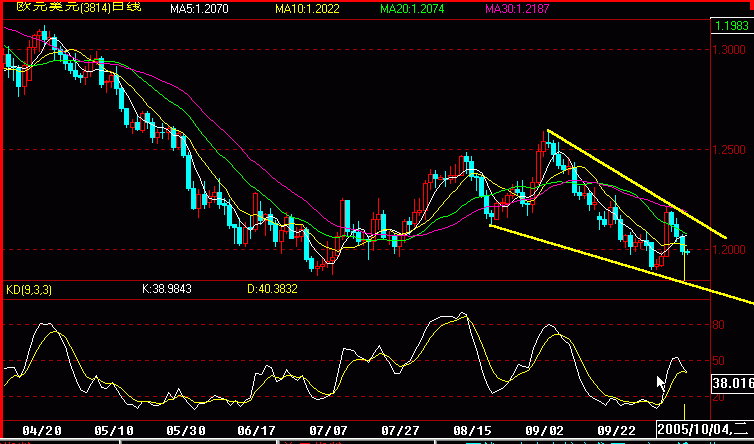The height and width of the screenshot is (444, 754).
Task: Click the 1.2000 price axis label
Action: [729, 250]
